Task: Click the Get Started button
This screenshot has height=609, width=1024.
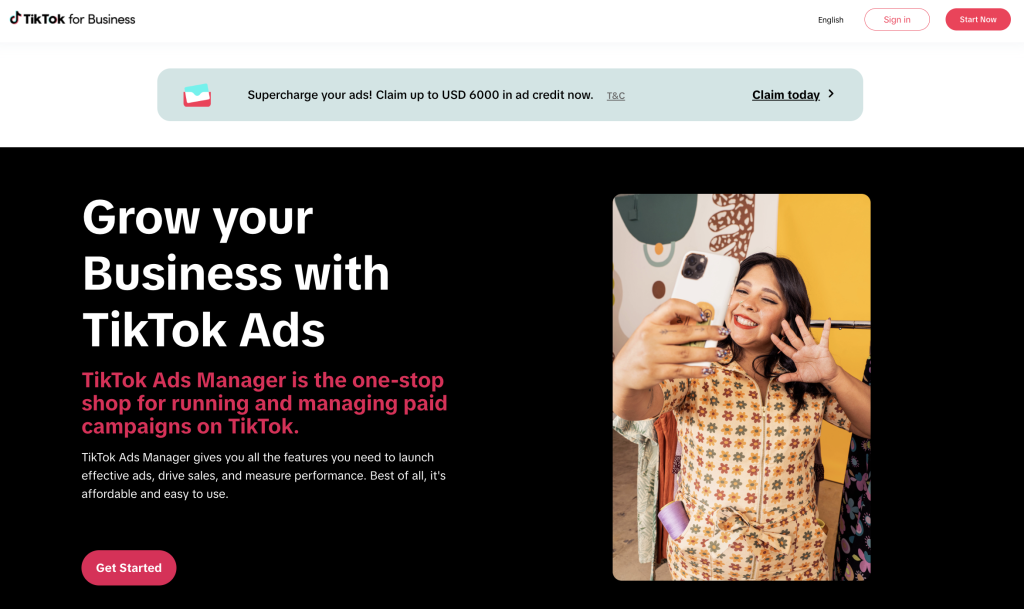Action: coord(129,568)
